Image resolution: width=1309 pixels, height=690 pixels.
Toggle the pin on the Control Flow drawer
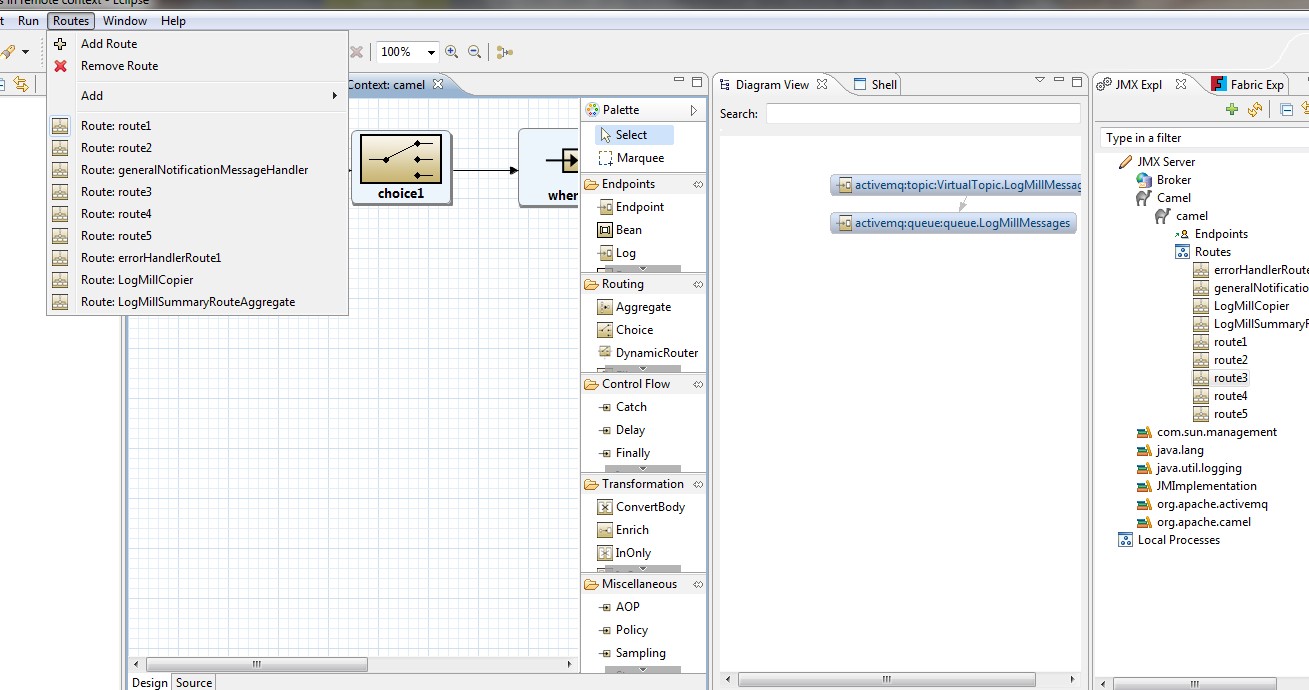[698, 384]
